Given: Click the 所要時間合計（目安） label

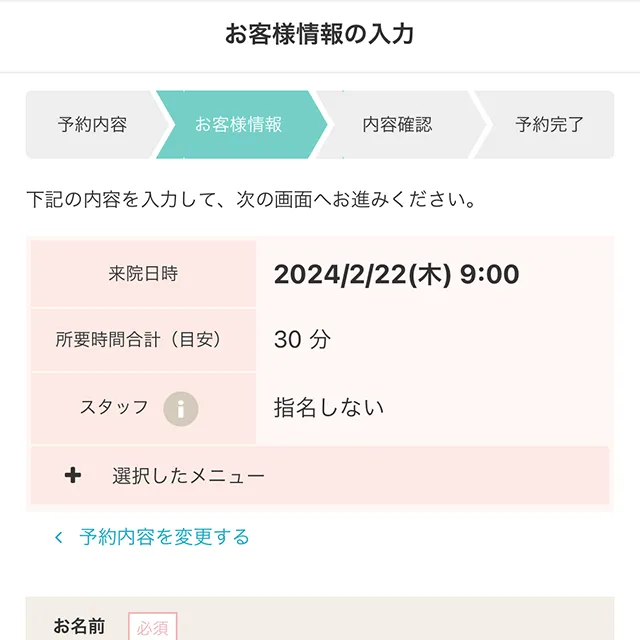Looking at the screenshot, I should pyautogui.click(x=139, y=340).
